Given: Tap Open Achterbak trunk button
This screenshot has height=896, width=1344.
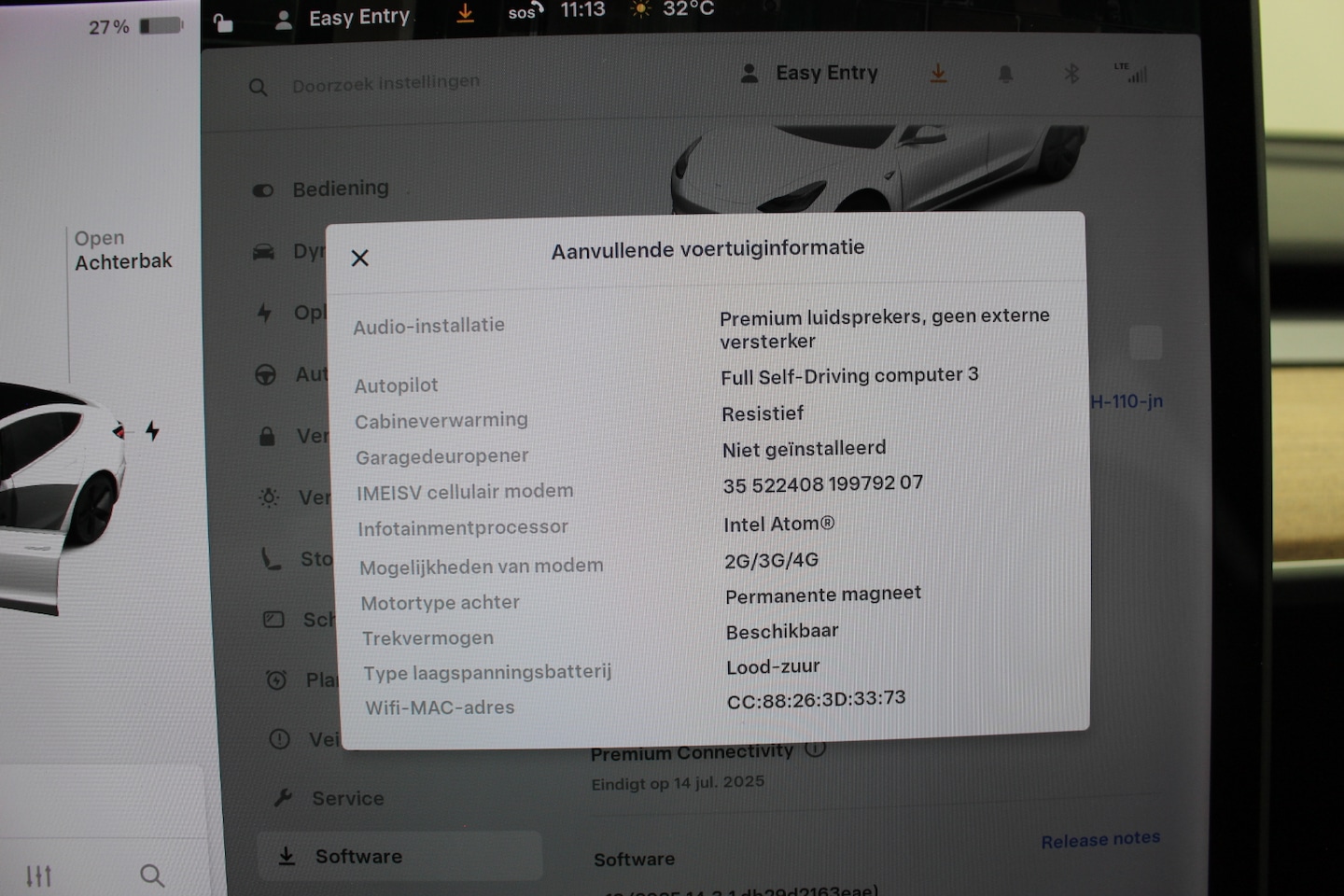Looking at the screenshot, I should 123,250.
